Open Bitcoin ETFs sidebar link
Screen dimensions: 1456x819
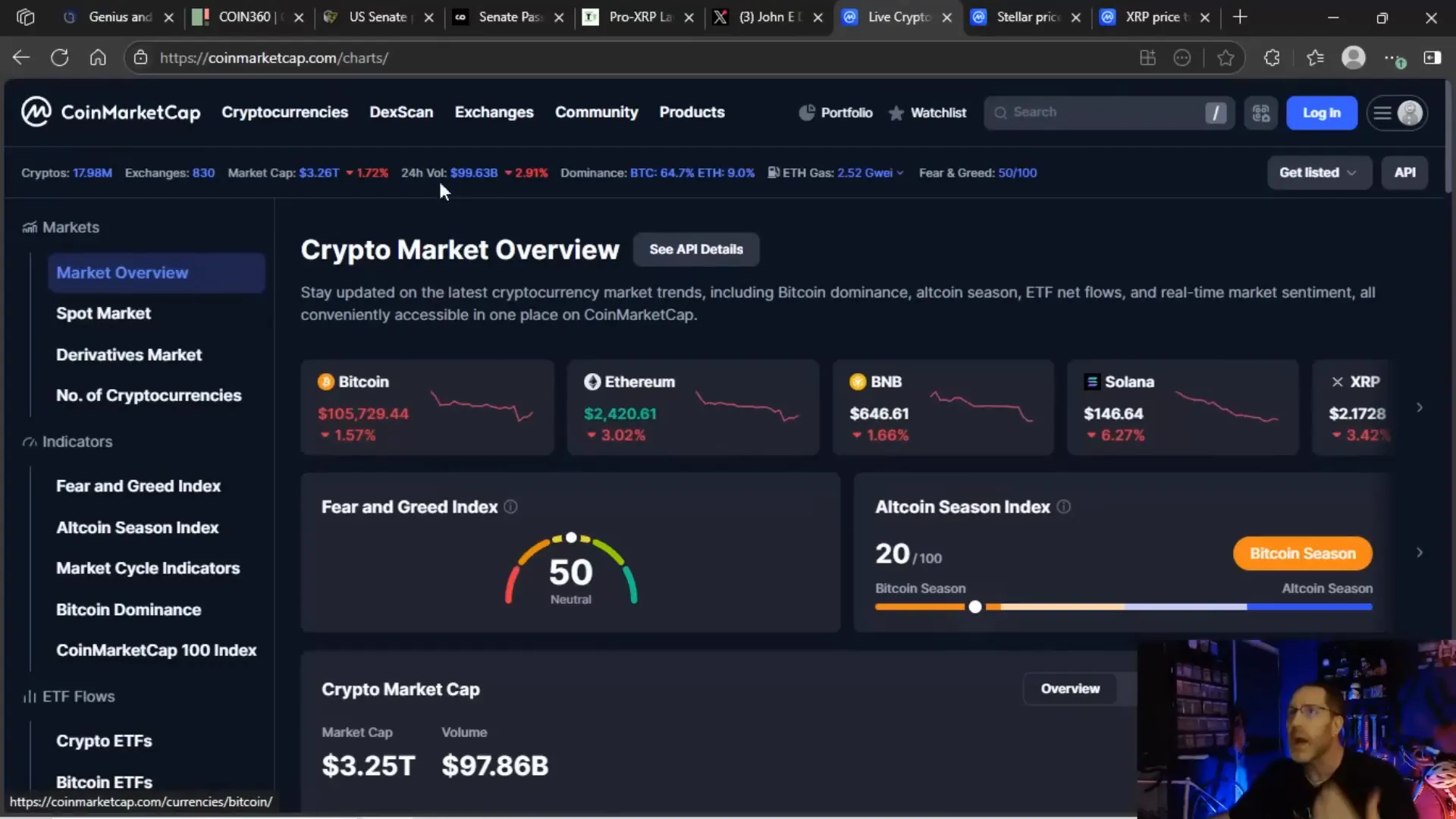tap(104, 782)
